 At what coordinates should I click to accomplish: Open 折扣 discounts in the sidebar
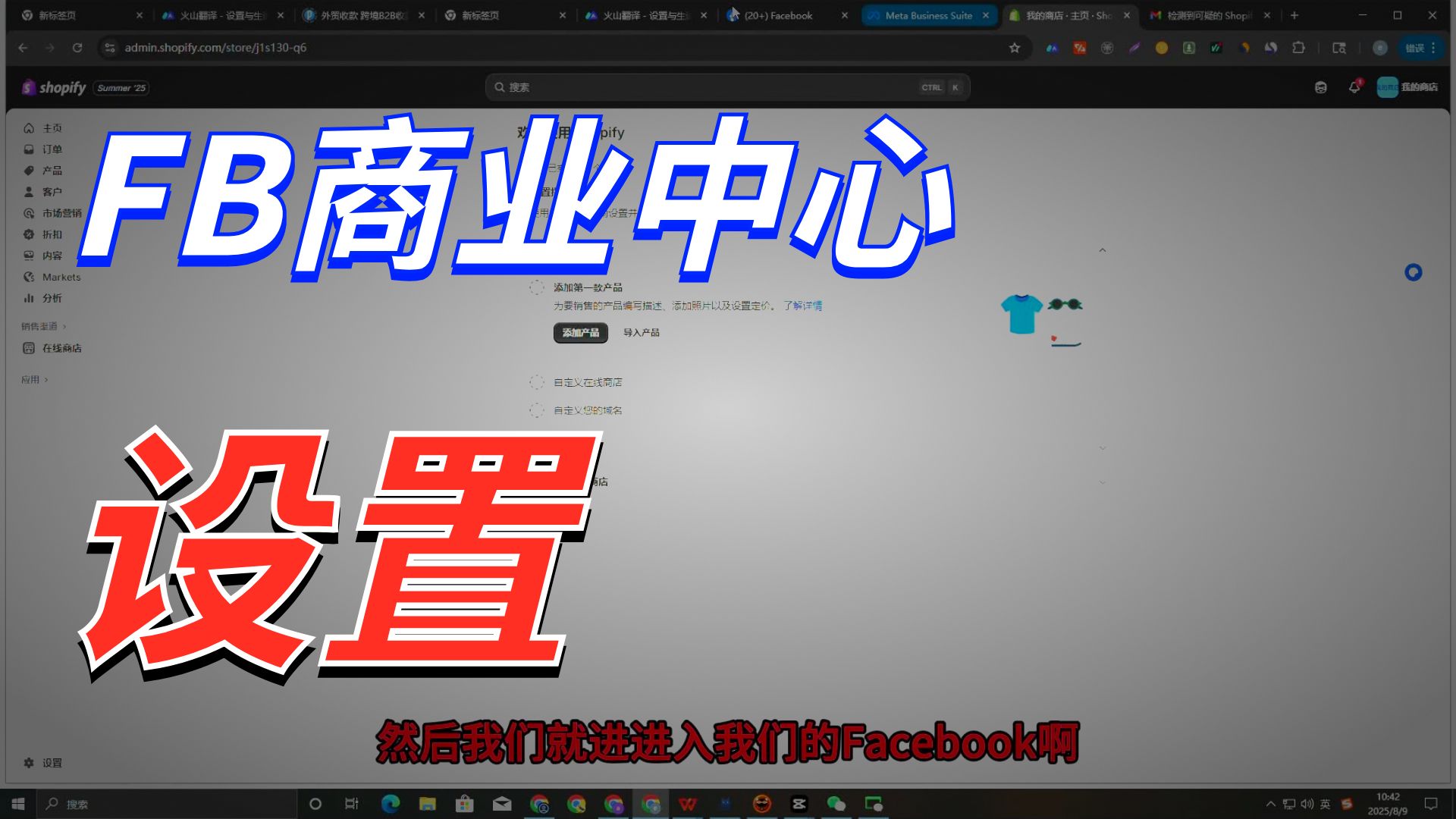(43, 234)
